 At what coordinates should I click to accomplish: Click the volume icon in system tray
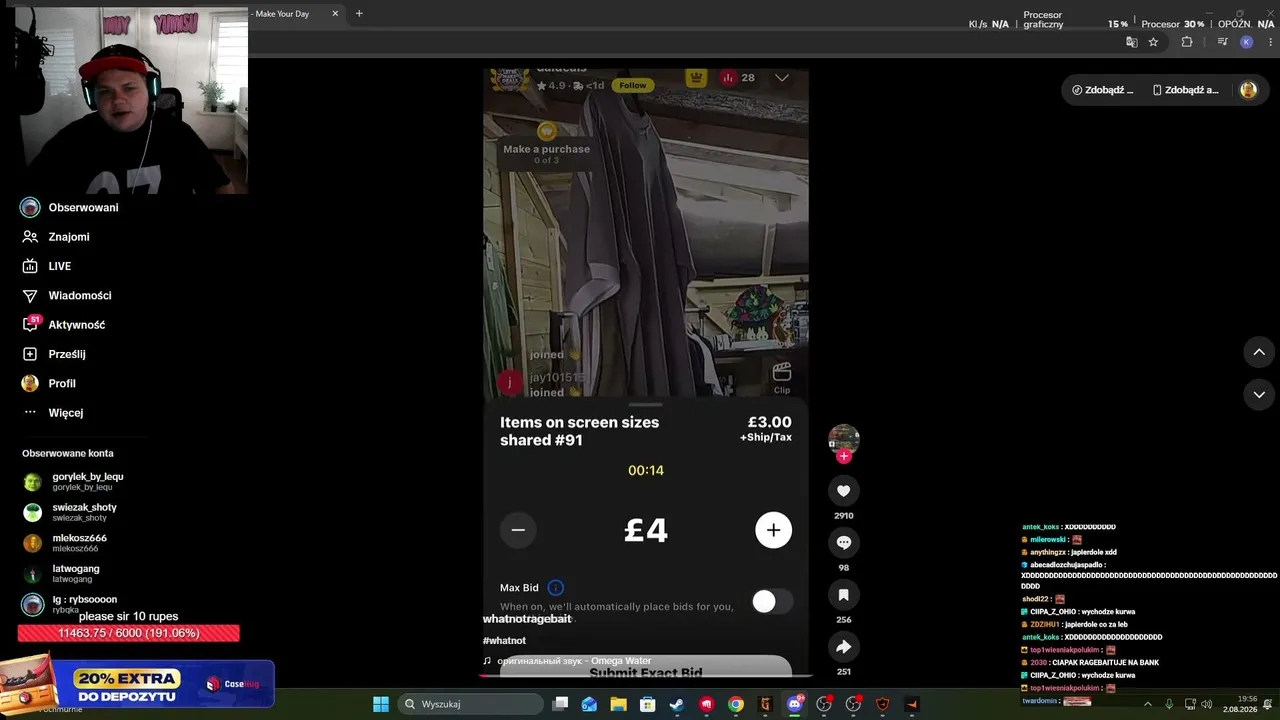[1206, 704]
